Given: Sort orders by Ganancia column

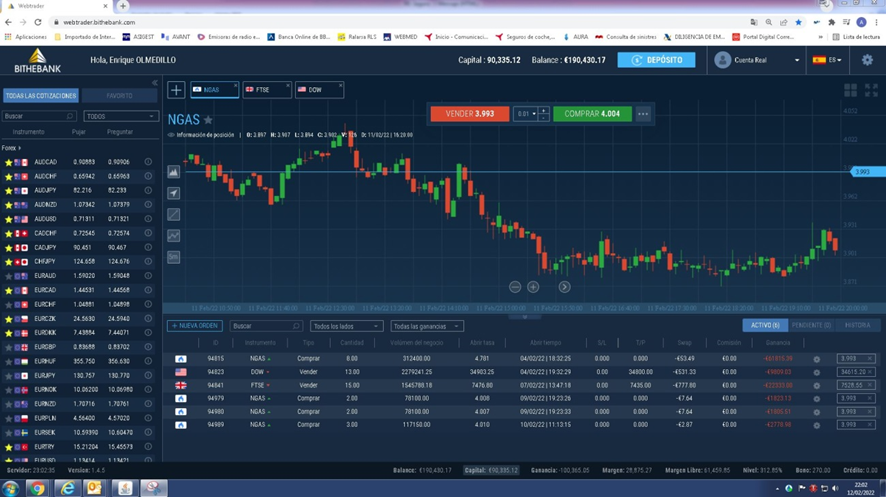Looking at the screenshot, I should click(778, 343).
